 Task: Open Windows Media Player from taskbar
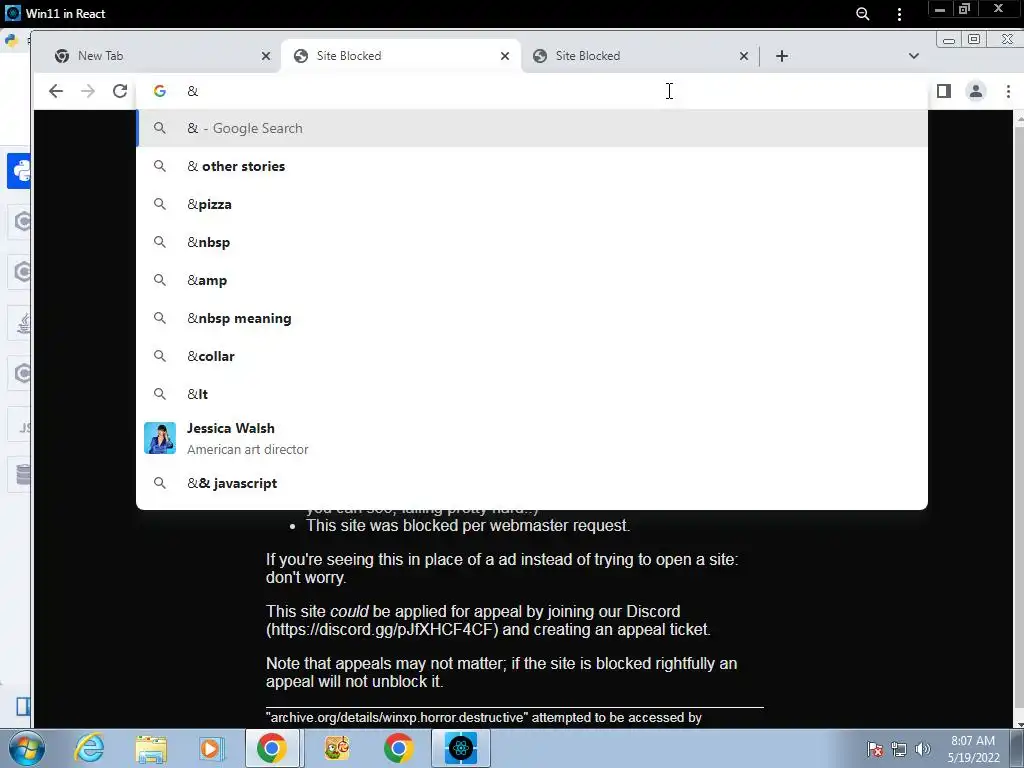pyautogui.click(x=210, y=749)
